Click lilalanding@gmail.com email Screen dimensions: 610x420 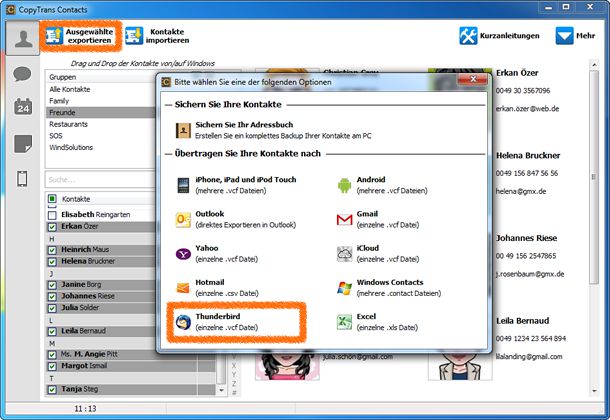pyautogui.click(x=529, y=356)
